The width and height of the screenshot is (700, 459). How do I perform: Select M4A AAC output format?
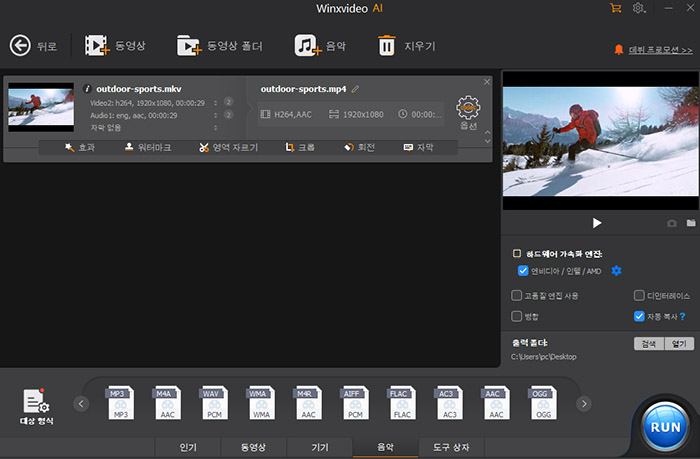(167, 403)
